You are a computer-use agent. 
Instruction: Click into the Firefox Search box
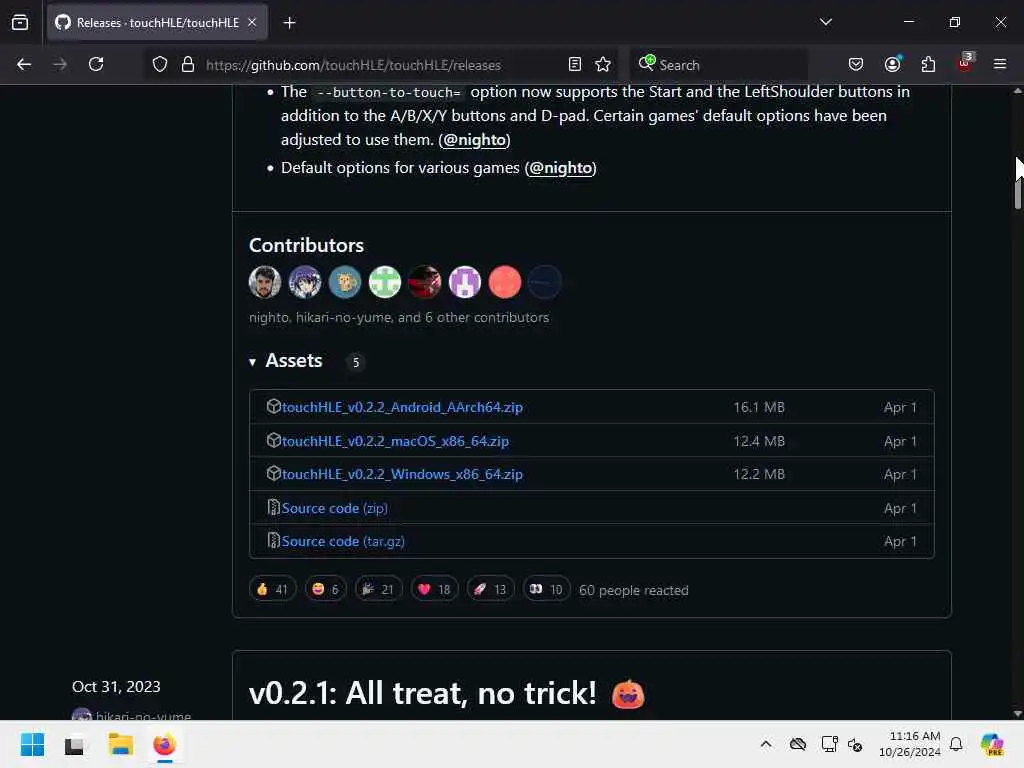[718, 65]
